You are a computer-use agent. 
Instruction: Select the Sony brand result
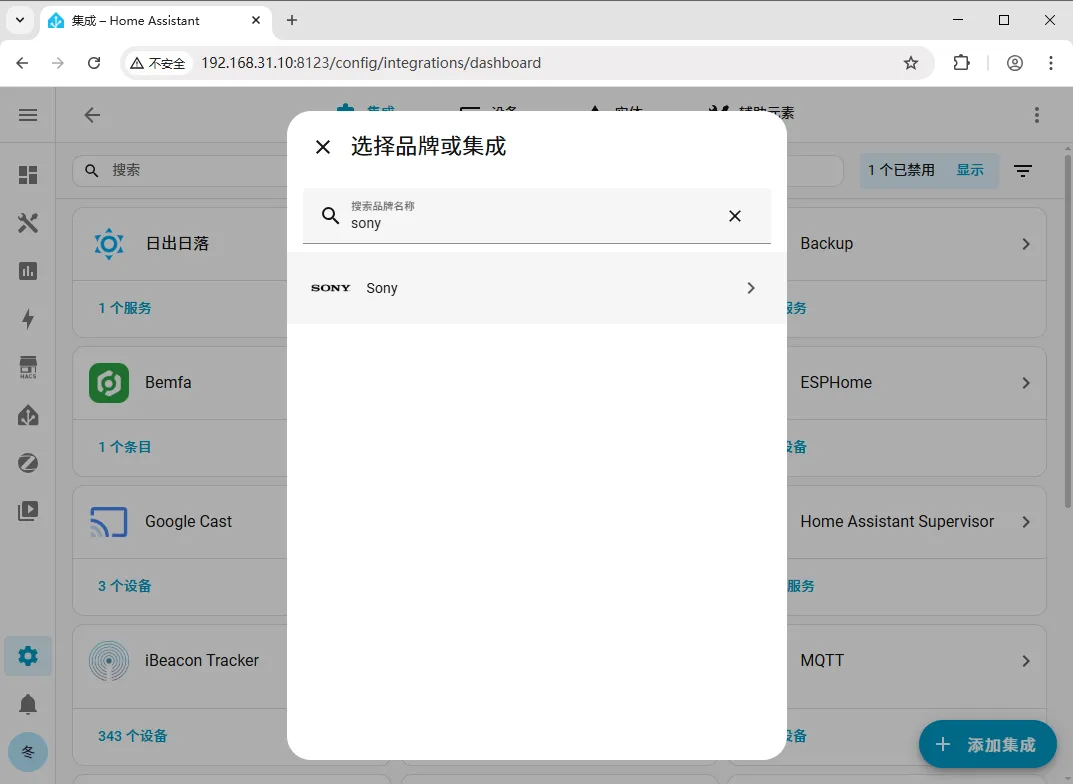(x=536, y=288)
